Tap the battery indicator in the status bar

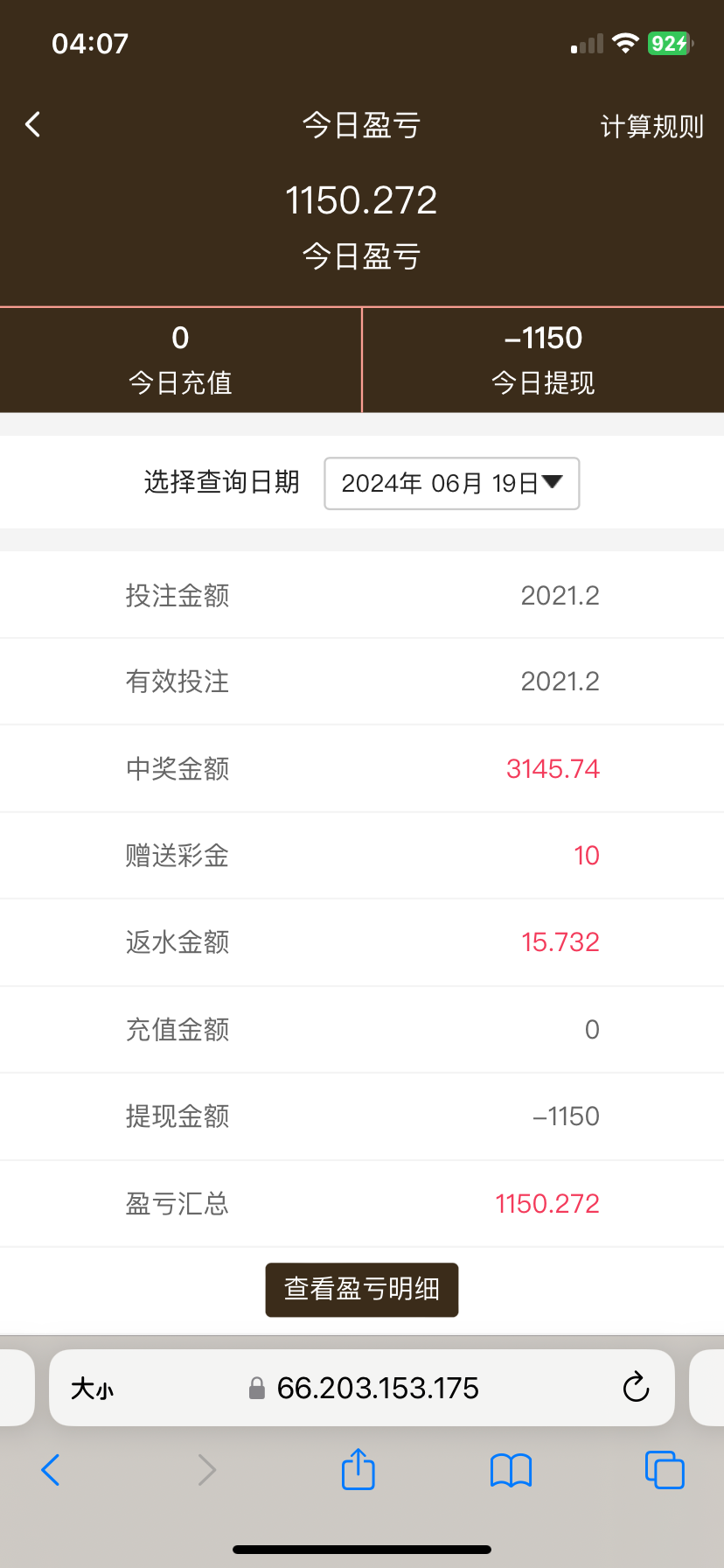coord(670,44)
